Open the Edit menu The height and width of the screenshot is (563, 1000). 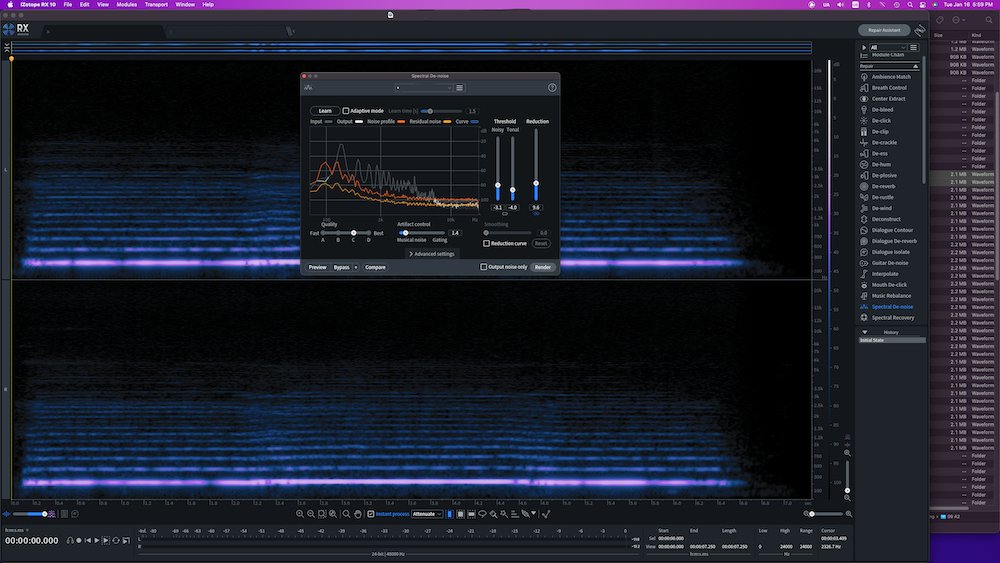coord(84,4)
